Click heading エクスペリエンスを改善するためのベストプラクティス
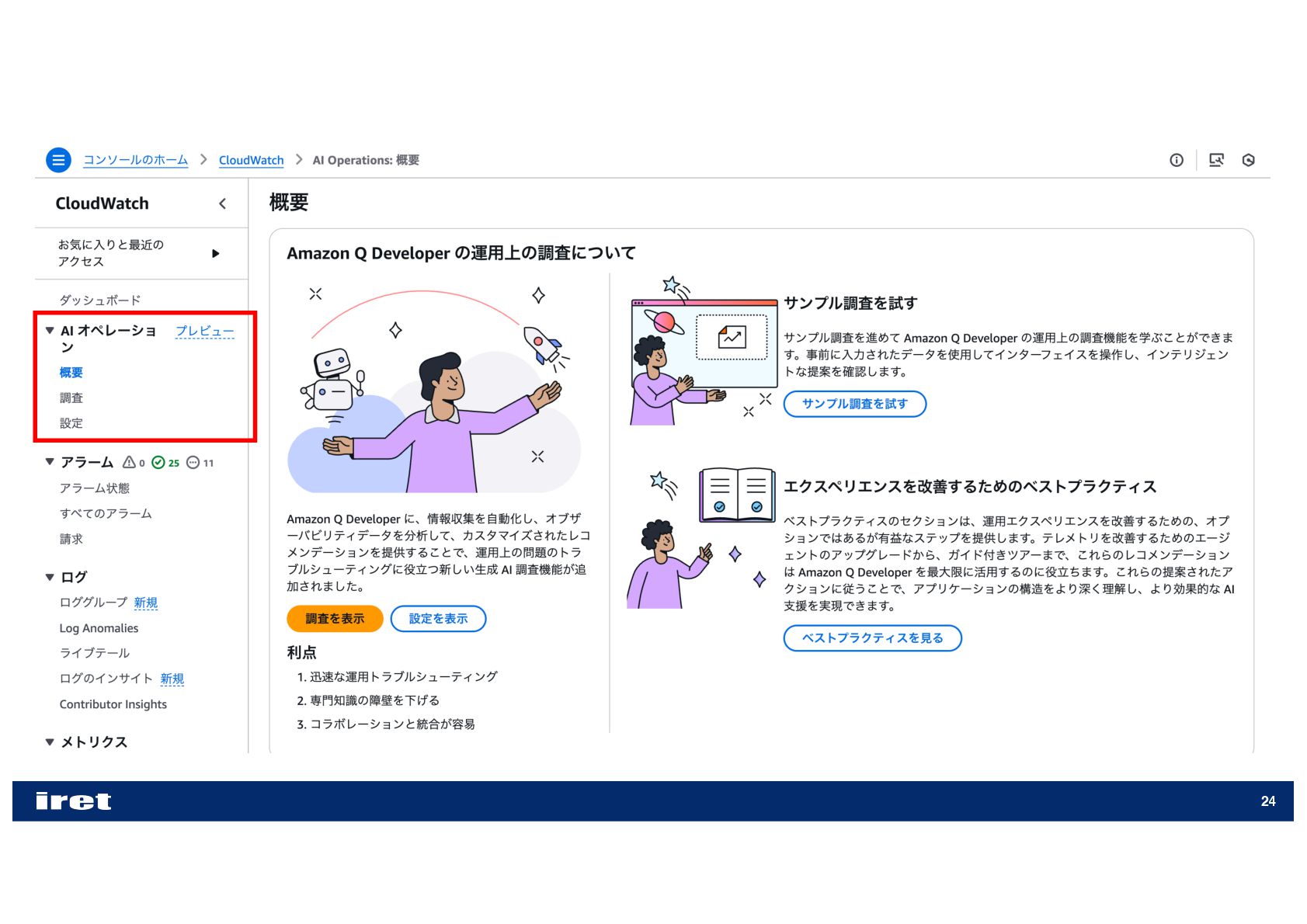1307x924 pixels. (x=970, y=487)
